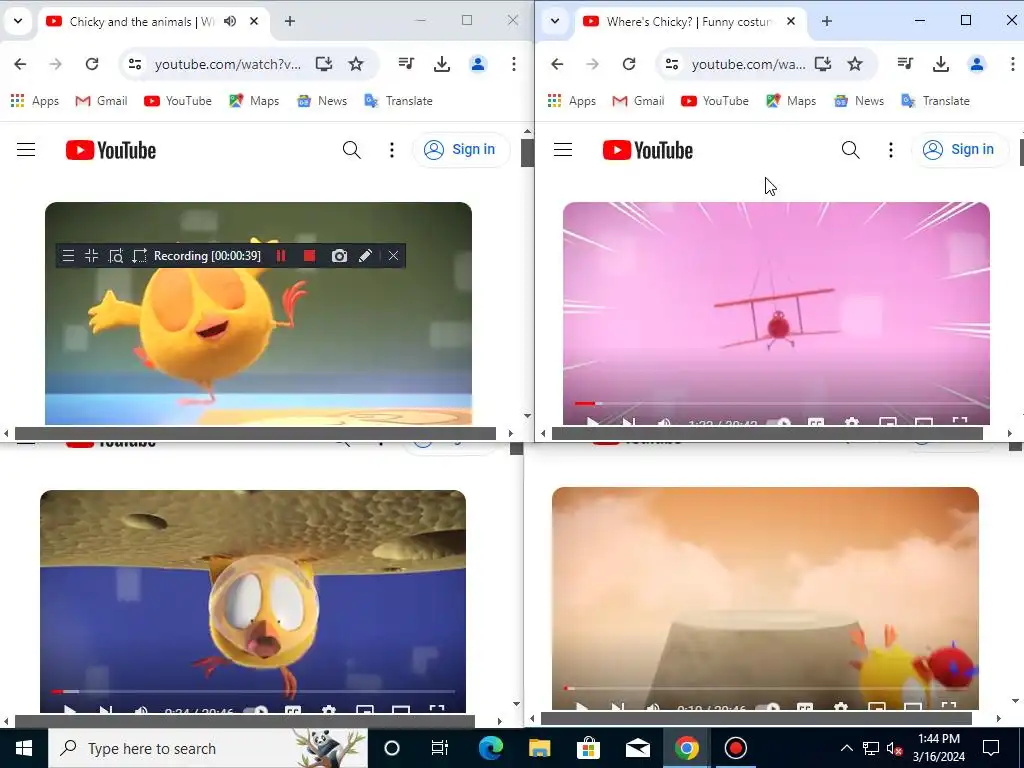This screenshot has width=1024, height=768.
Task: Mute the 'Chicky and the animals' tab audio
Action: click(230, 22)
